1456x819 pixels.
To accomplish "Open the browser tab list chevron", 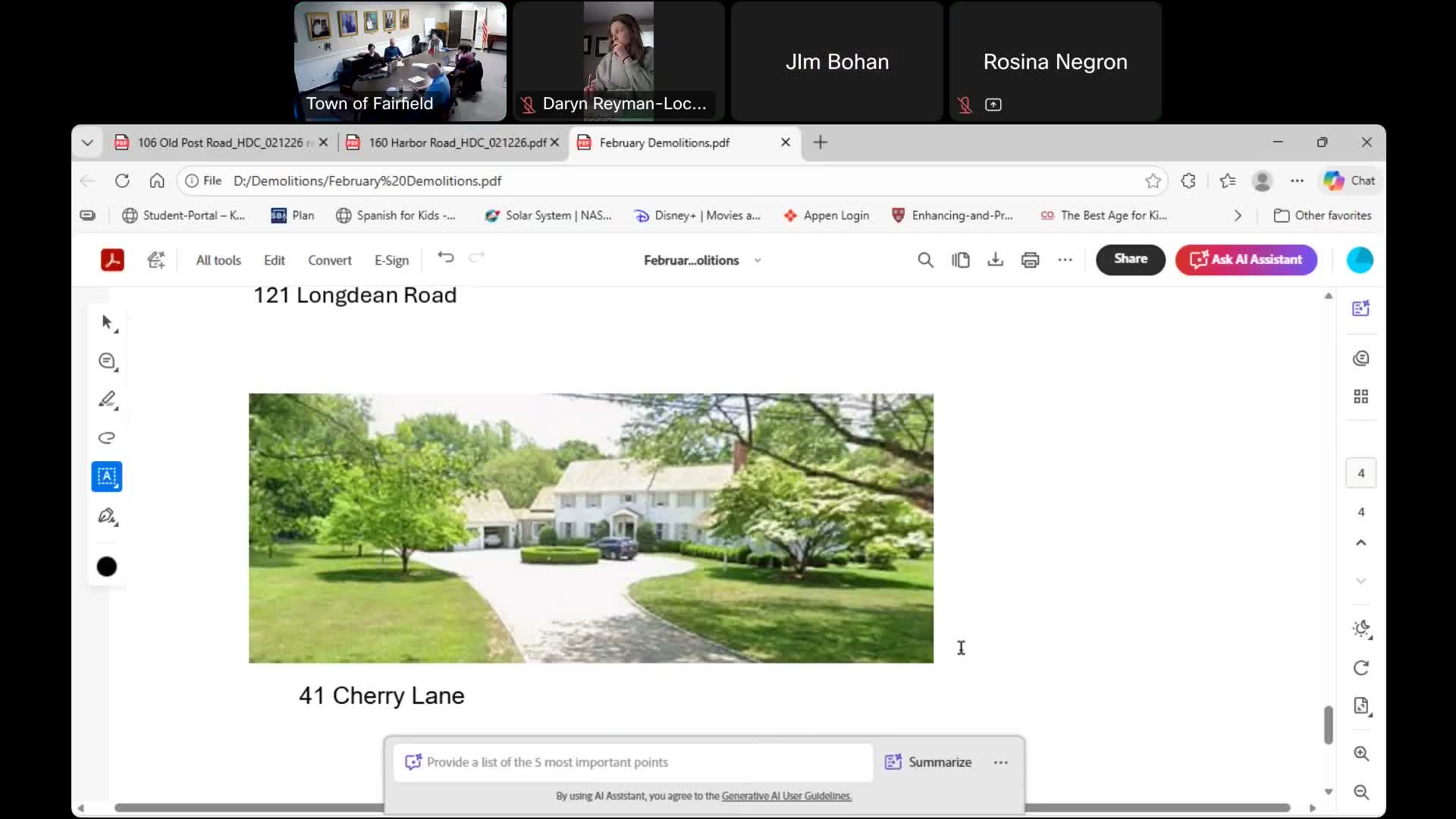I will coord(87,143).
